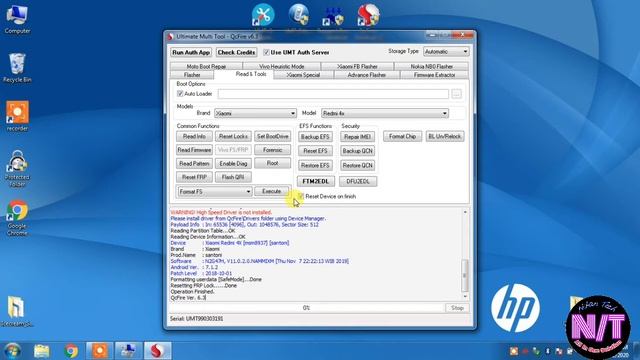The image size is (640, 360).
Task: Open the Storage Type dropdown
Action: [x=446, y=52]
